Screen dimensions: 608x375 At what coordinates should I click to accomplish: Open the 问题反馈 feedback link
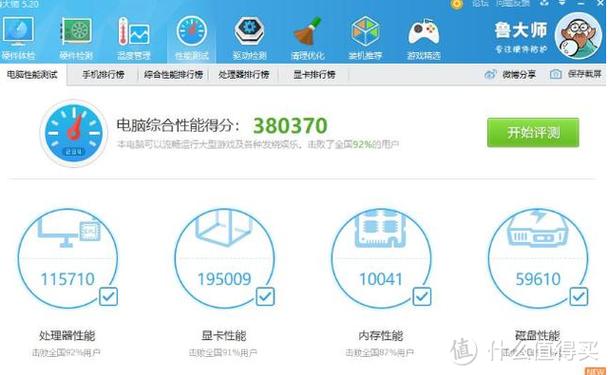(x=512, y=3)
